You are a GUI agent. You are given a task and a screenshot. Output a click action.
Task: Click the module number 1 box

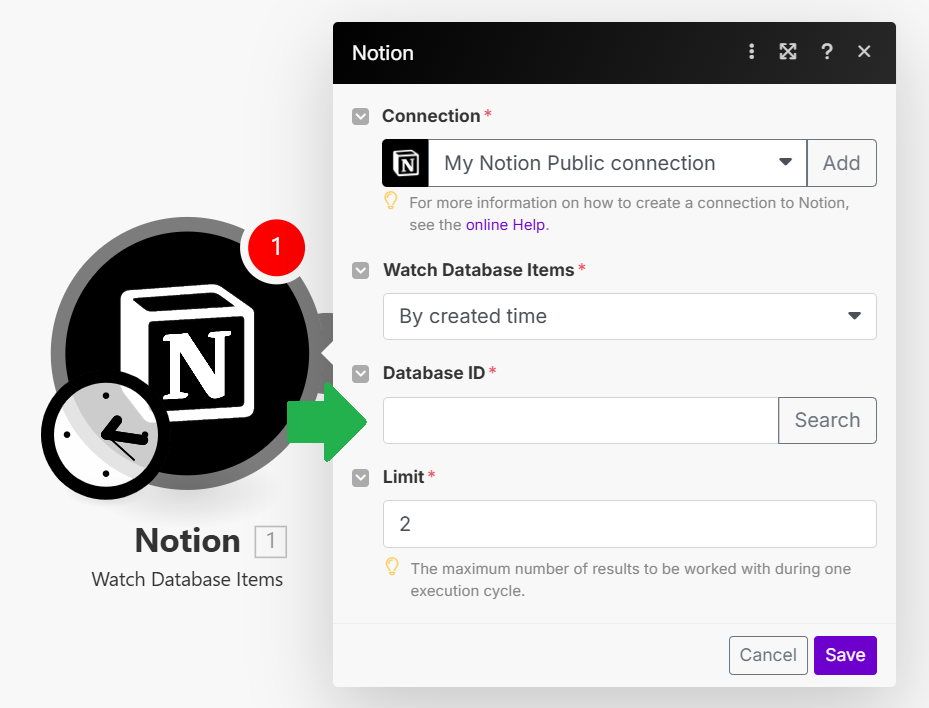(271, 542)
